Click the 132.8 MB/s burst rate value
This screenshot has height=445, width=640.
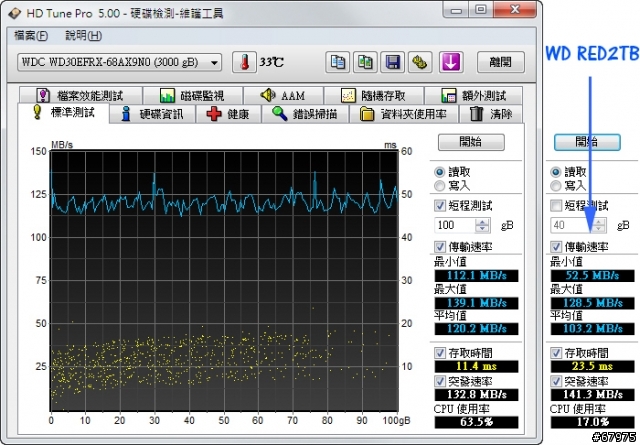point(476,394)
